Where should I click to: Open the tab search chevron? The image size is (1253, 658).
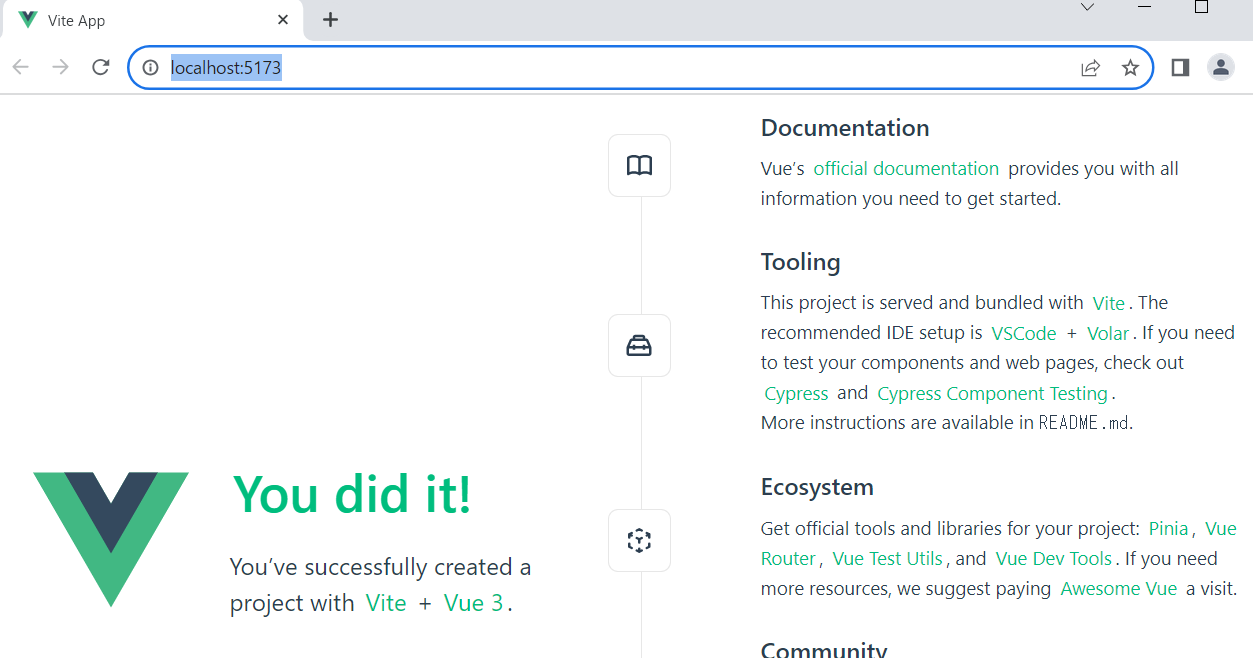pyautogui.click(x=1087, y=8)
